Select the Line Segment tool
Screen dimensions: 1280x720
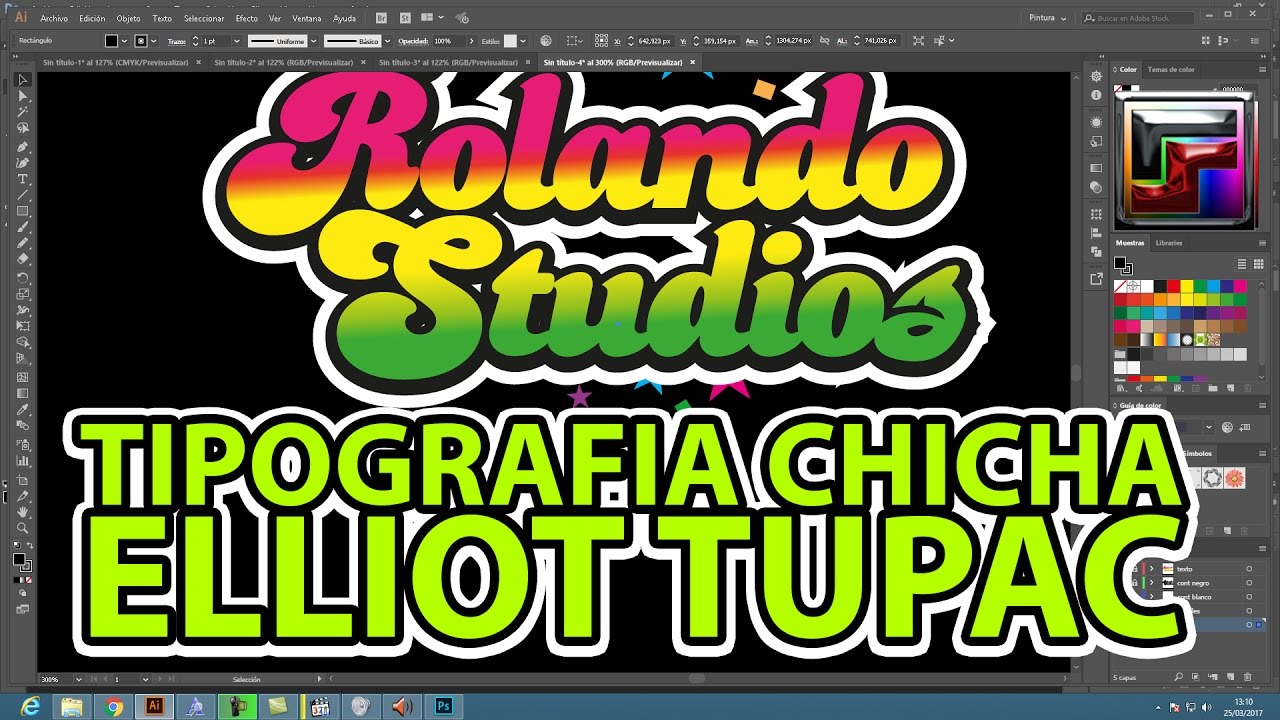22,195
